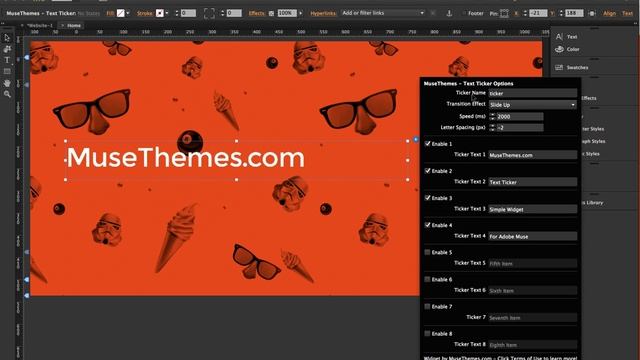Uncheck the Enable 1 checkbox
640x360 pixels.
tap(427, 144)
